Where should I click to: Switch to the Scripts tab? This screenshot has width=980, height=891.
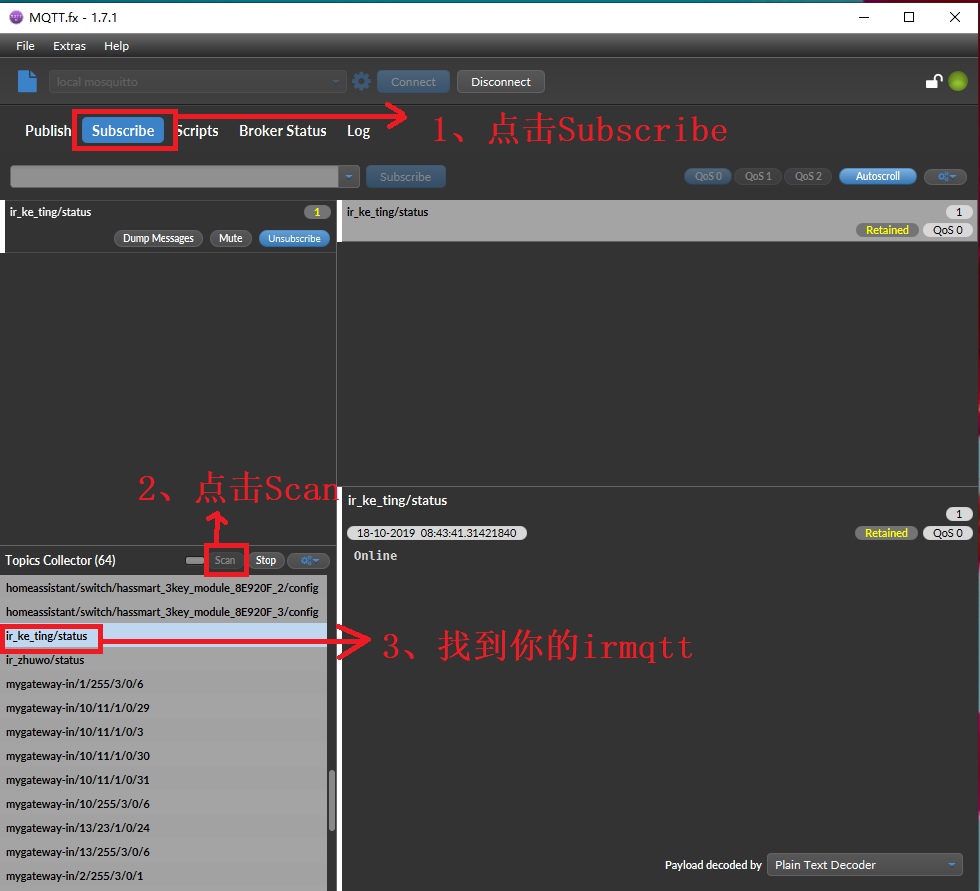point(198,131)
